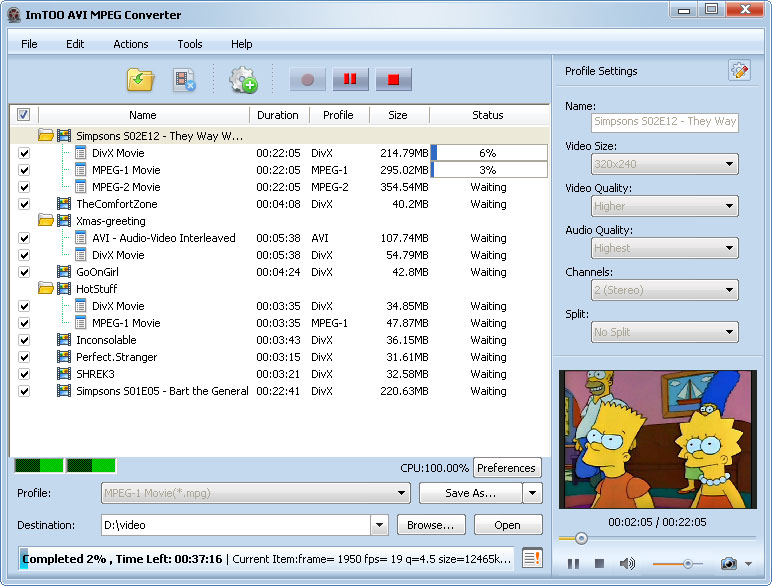Click the Simpsons preview video thumbnail

tap(658, 439)
